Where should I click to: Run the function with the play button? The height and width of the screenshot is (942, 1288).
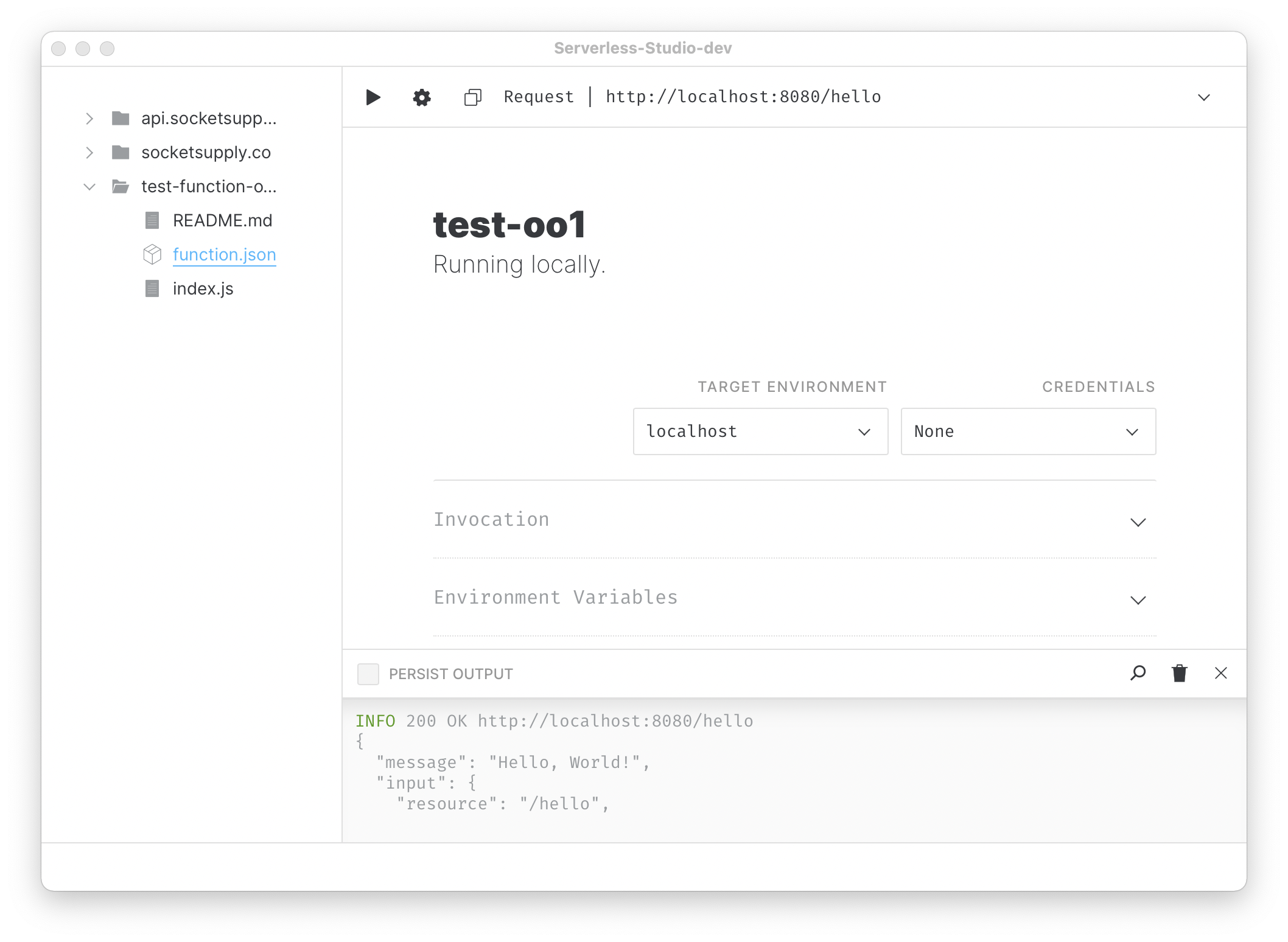pos(373,97)
